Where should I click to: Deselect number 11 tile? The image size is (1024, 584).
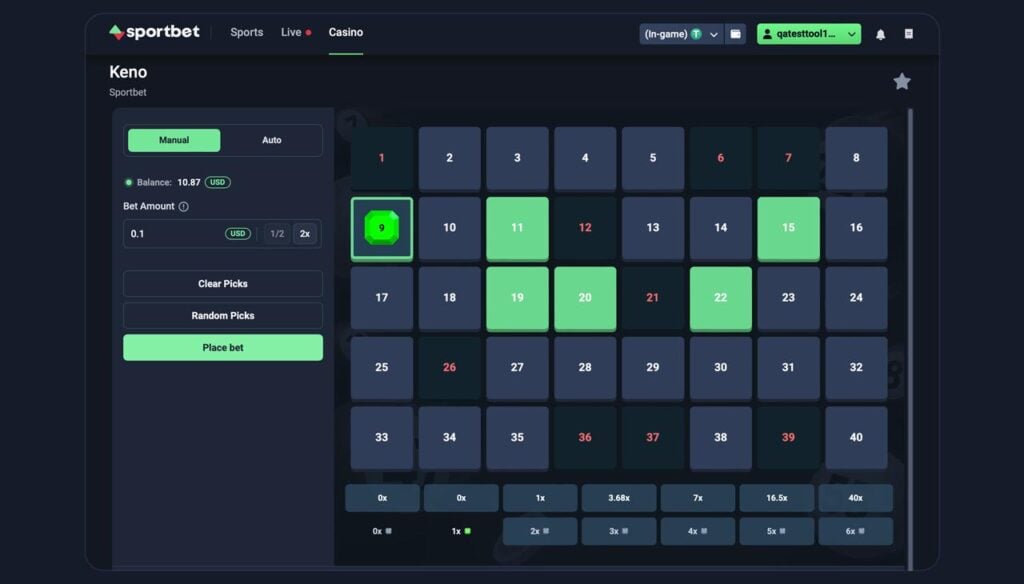517,229
